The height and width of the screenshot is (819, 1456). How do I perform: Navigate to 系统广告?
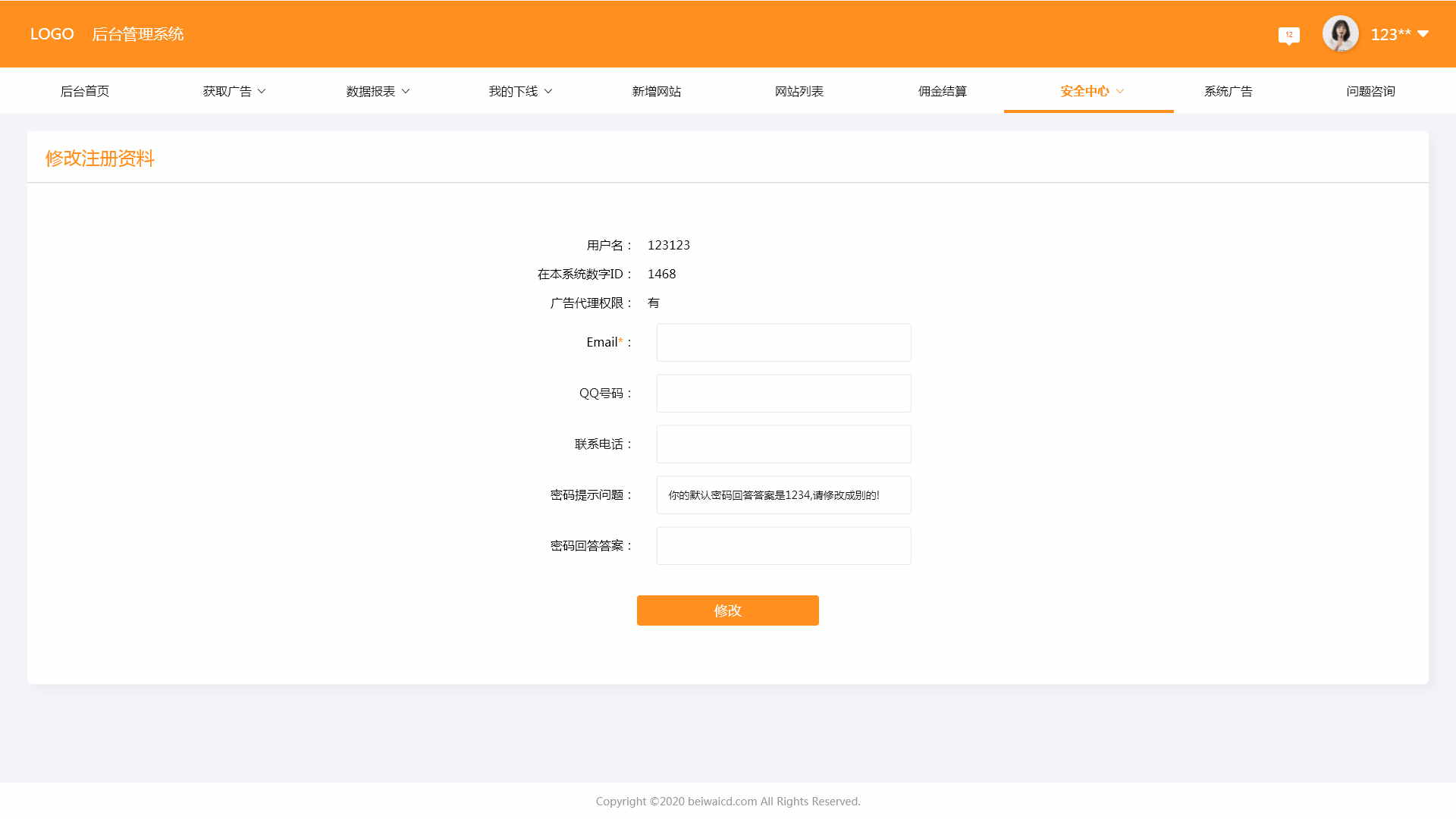[x=1228, y=91]
